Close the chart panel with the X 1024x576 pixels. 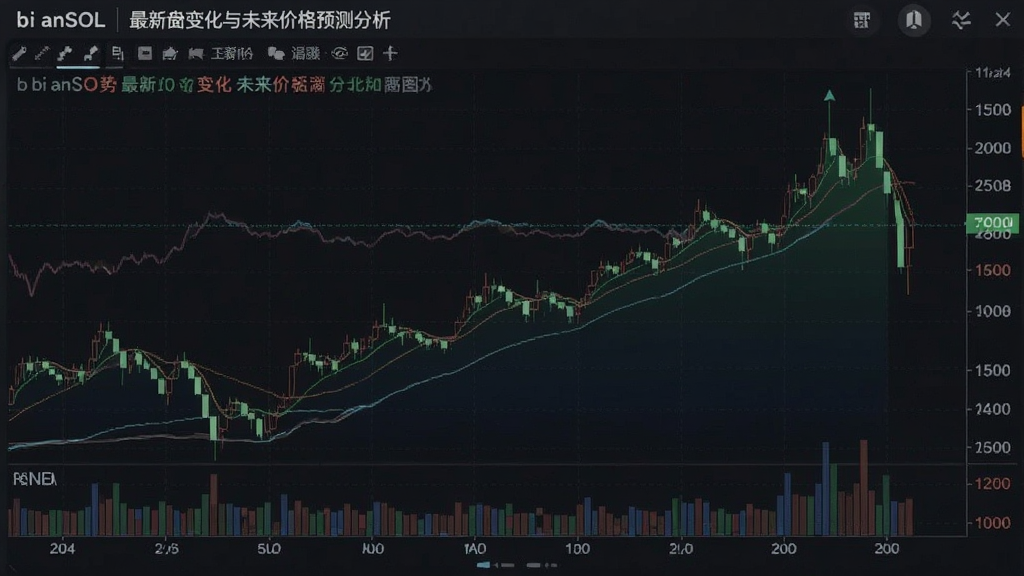1002,20
